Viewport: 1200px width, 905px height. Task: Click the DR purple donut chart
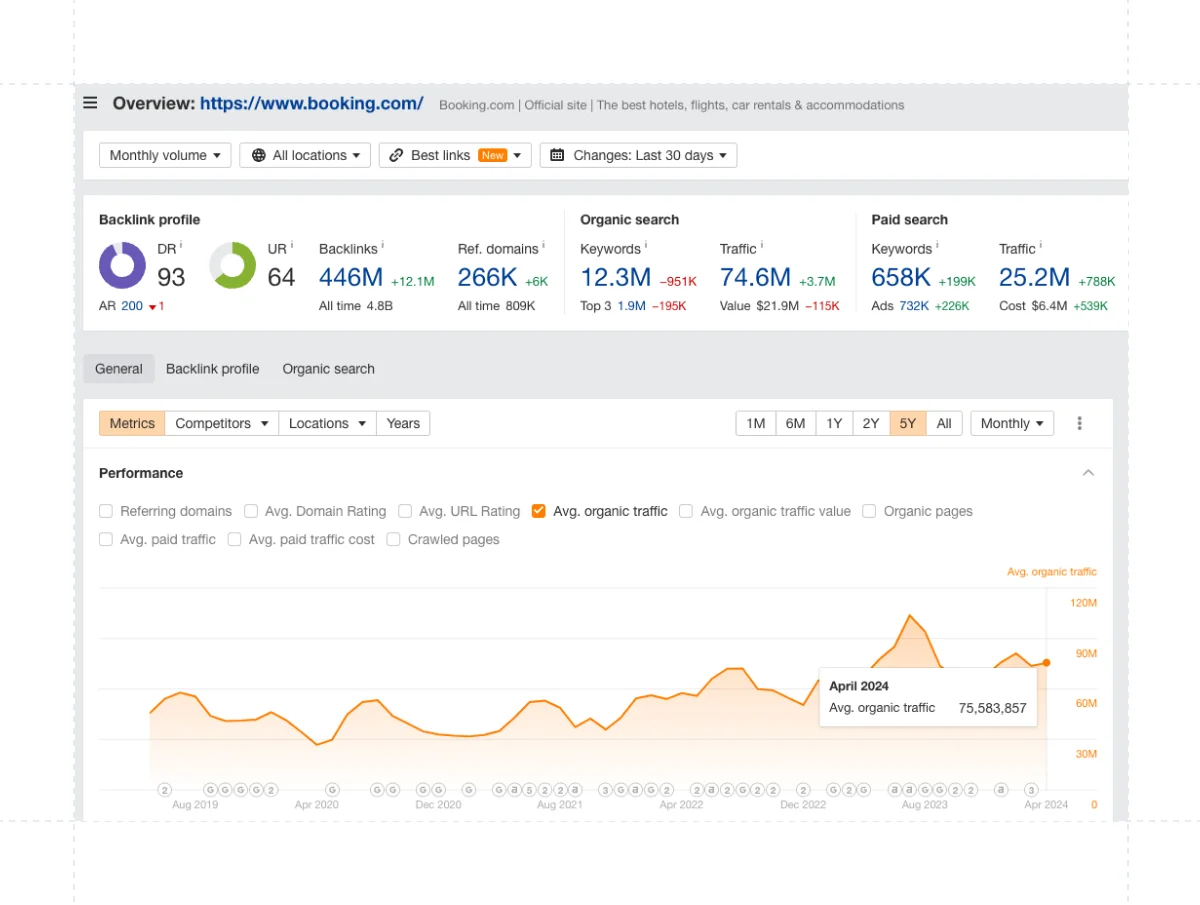point(123,265)
